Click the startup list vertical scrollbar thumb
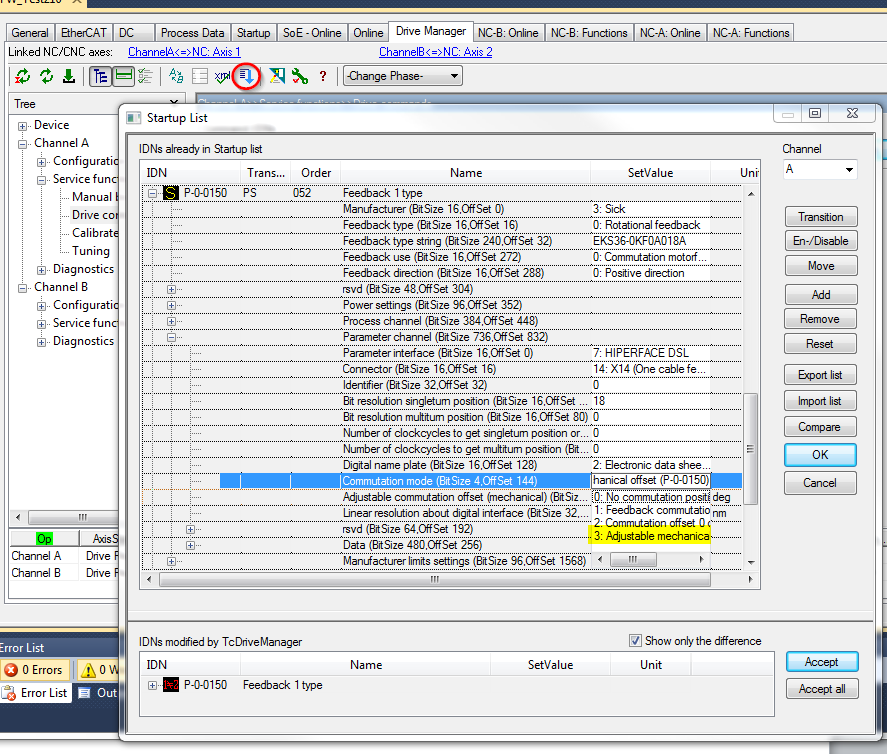 coord(751,449)
